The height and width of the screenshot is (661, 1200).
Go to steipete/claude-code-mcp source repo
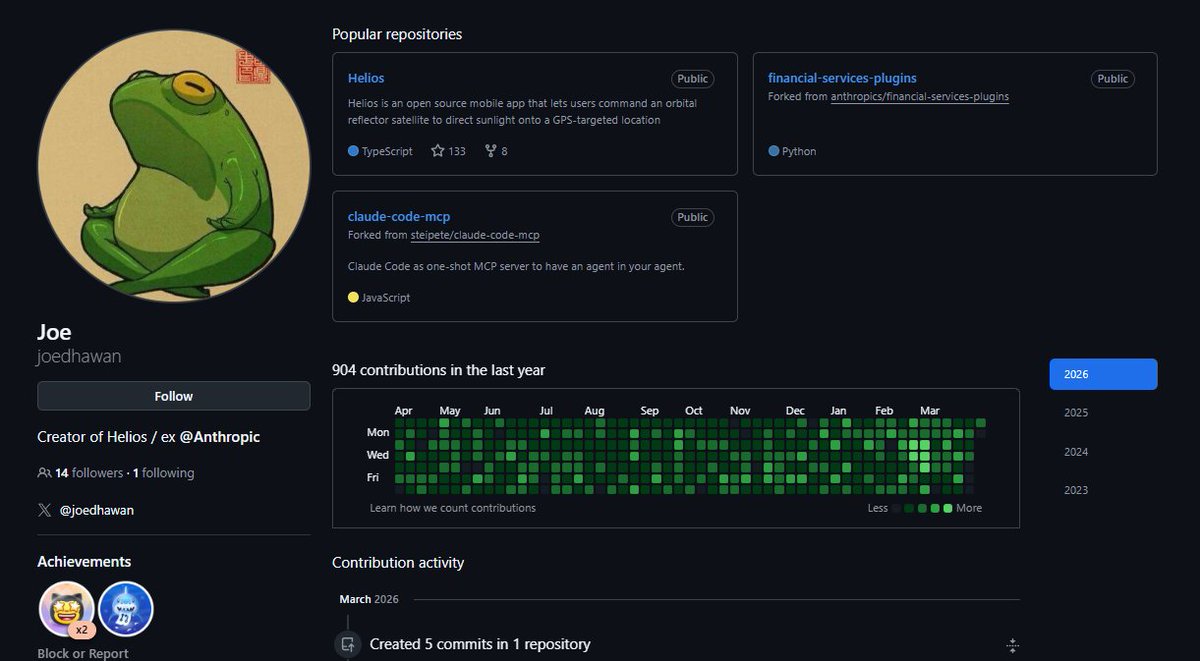click(x=475, y=235)
